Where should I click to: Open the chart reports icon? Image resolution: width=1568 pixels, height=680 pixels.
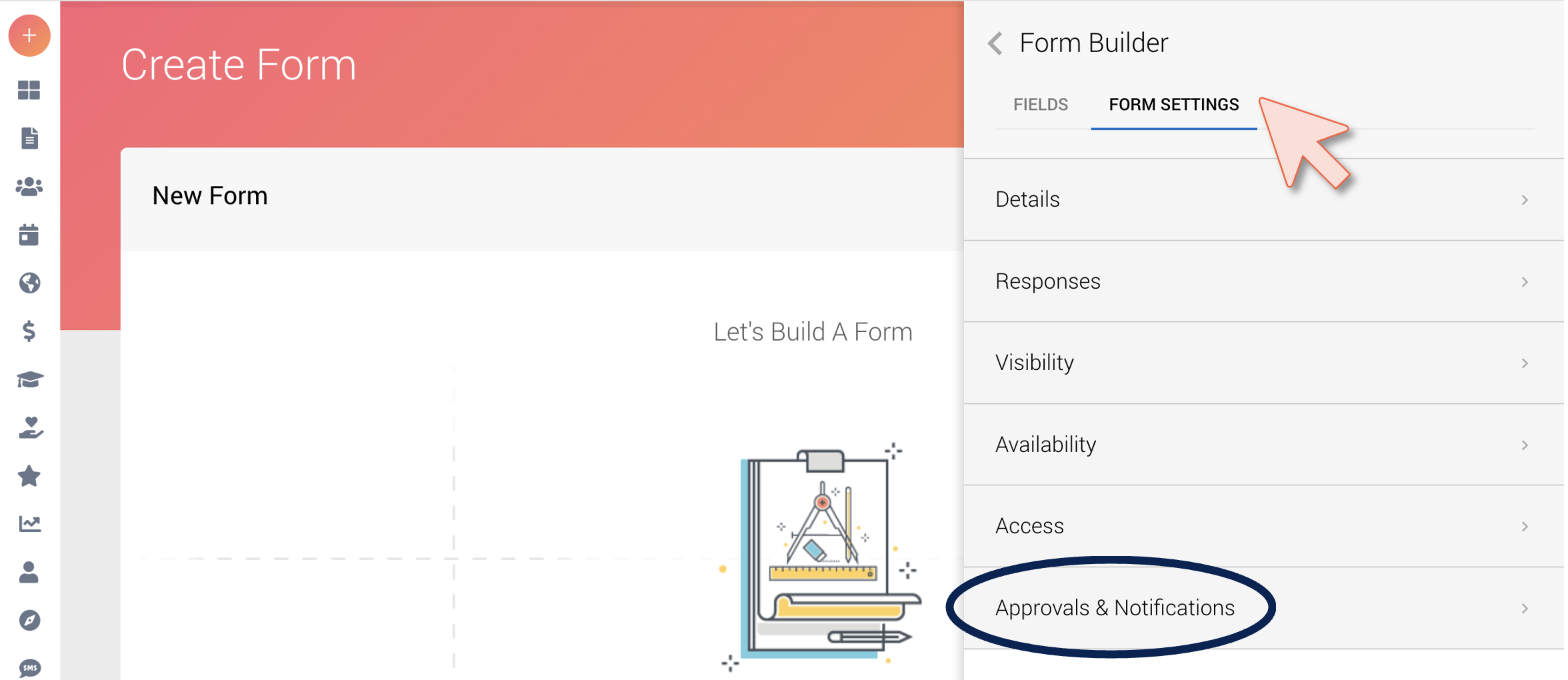[29, 524]
